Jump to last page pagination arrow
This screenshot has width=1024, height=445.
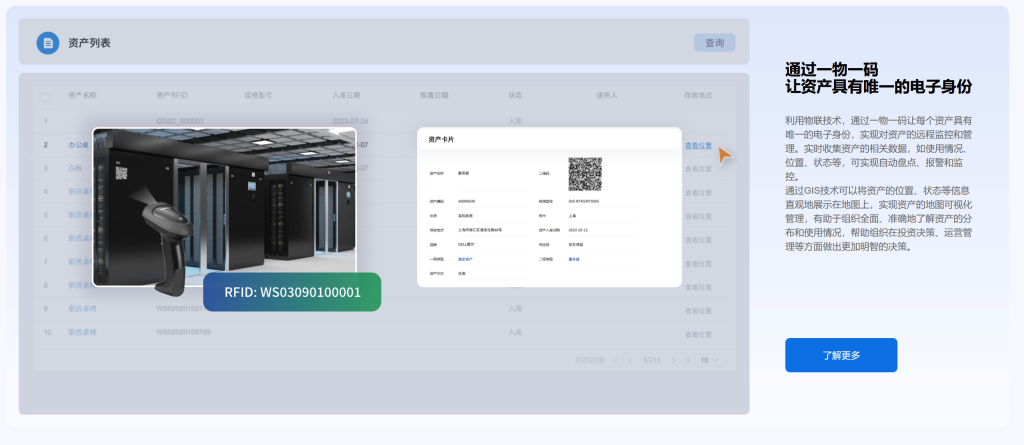click(x=688, y=360)
